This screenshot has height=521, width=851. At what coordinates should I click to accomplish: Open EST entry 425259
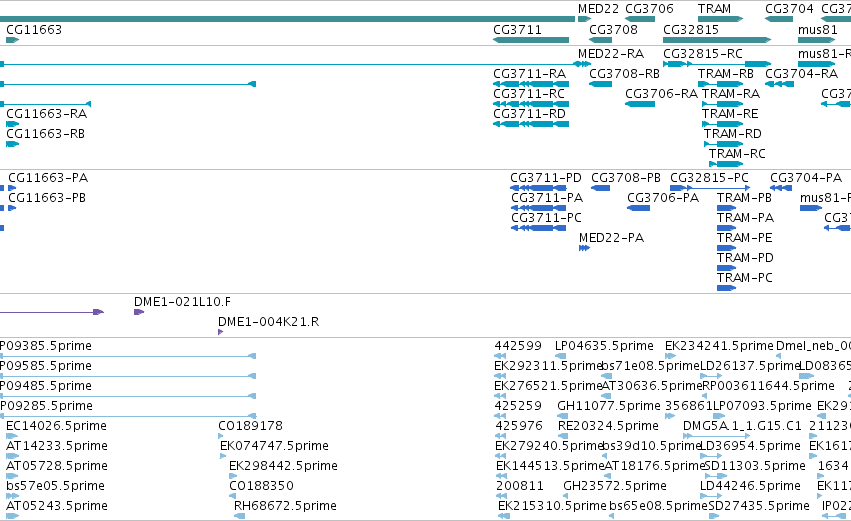coord(518,406)
